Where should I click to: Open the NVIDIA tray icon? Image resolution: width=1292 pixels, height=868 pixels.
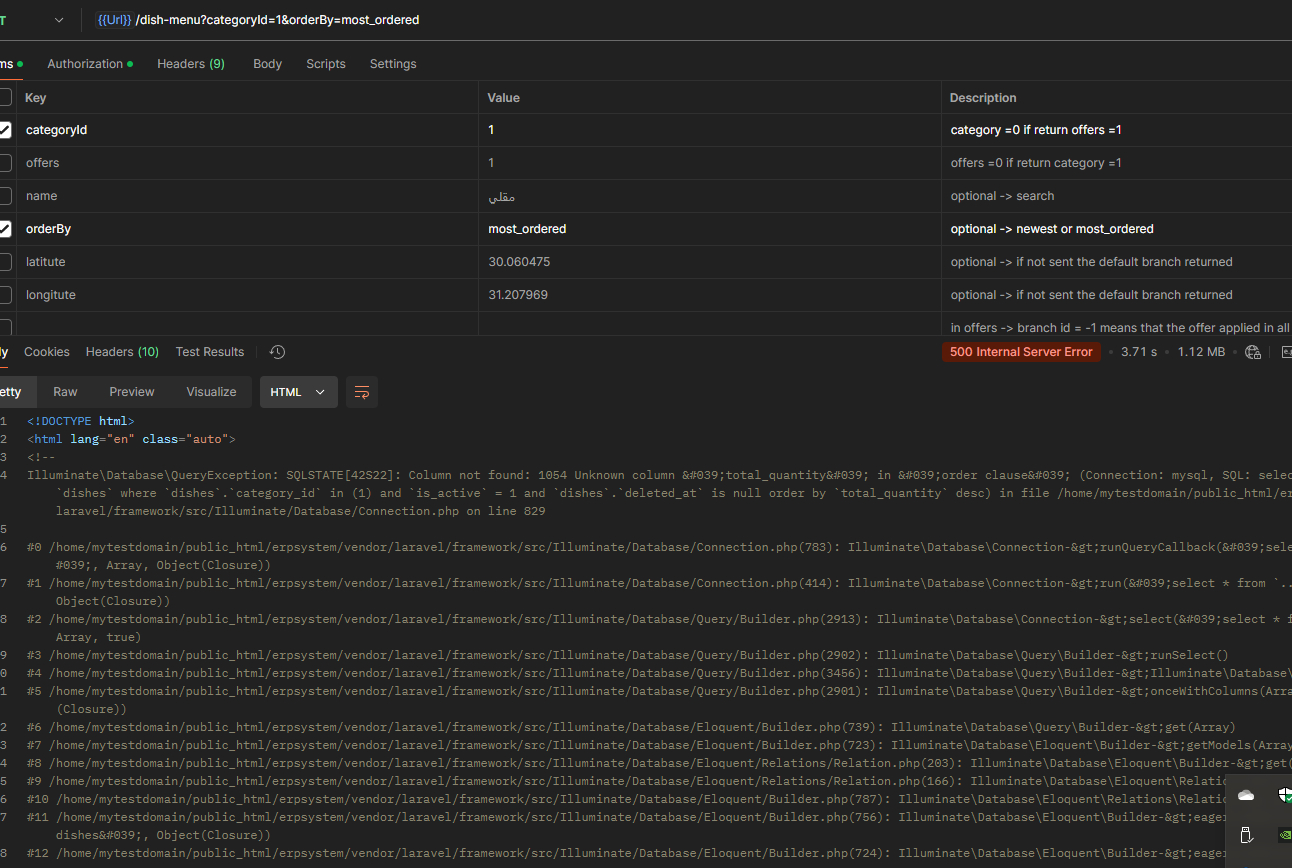(1285, 835)
